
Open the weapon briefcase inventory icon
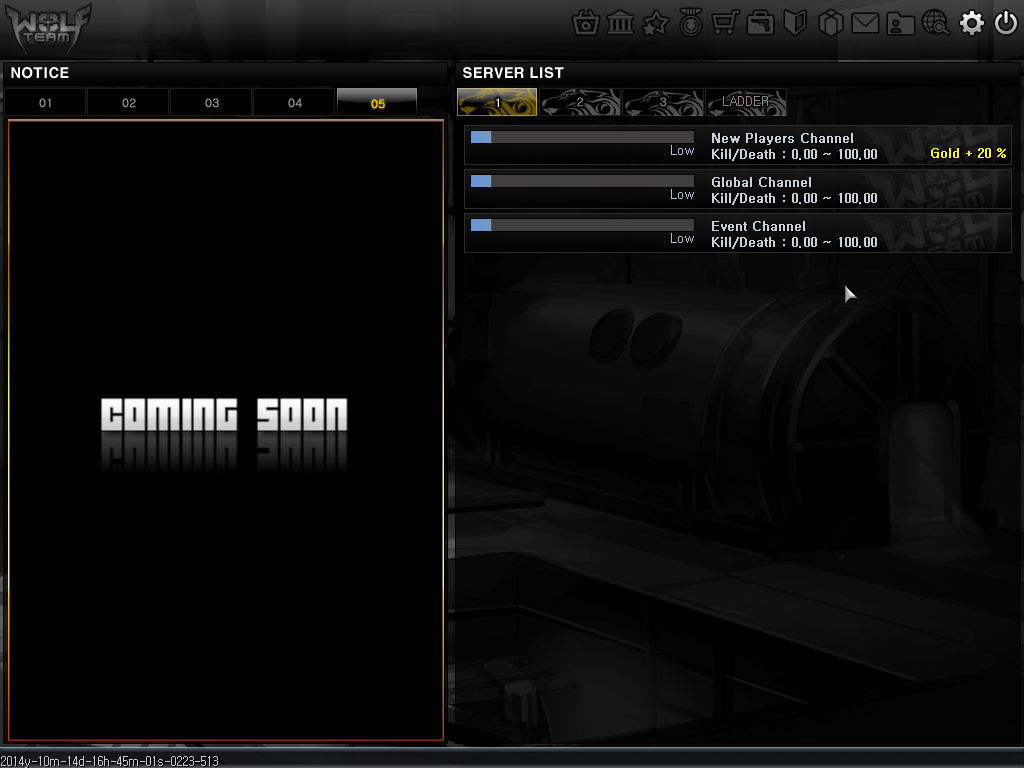pos(760,24)
